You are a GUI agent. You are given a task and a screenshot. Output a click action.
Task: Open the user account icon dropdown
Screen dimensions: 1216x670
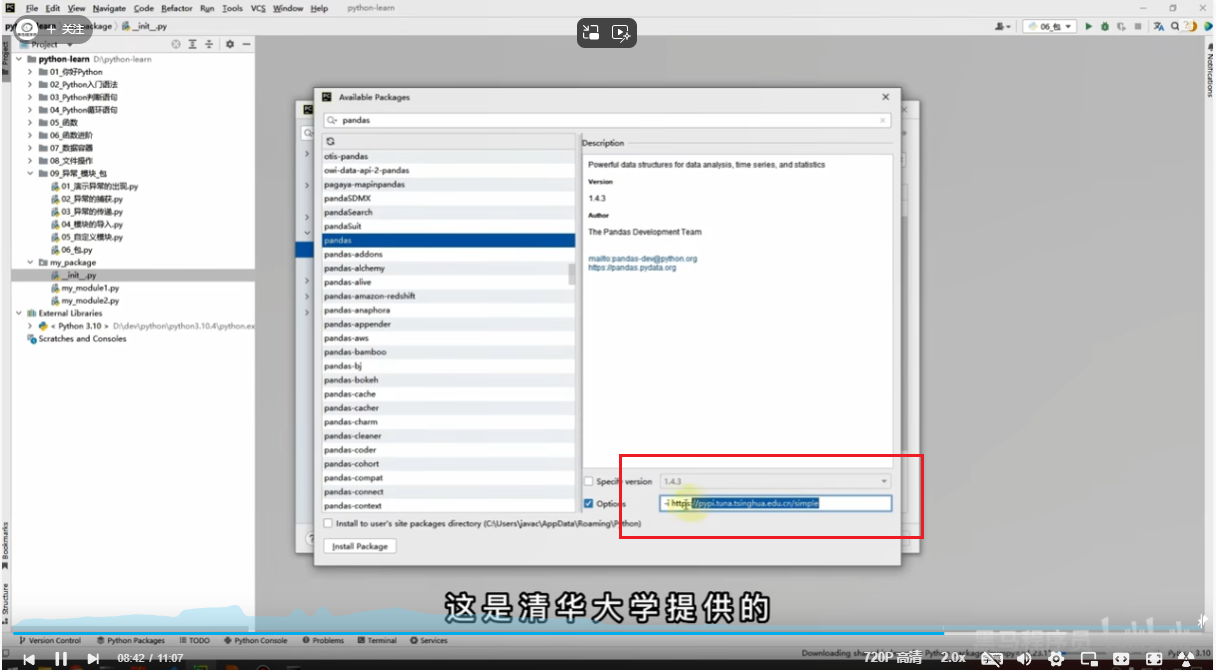pyautogui.click(x=1002, y=26)
